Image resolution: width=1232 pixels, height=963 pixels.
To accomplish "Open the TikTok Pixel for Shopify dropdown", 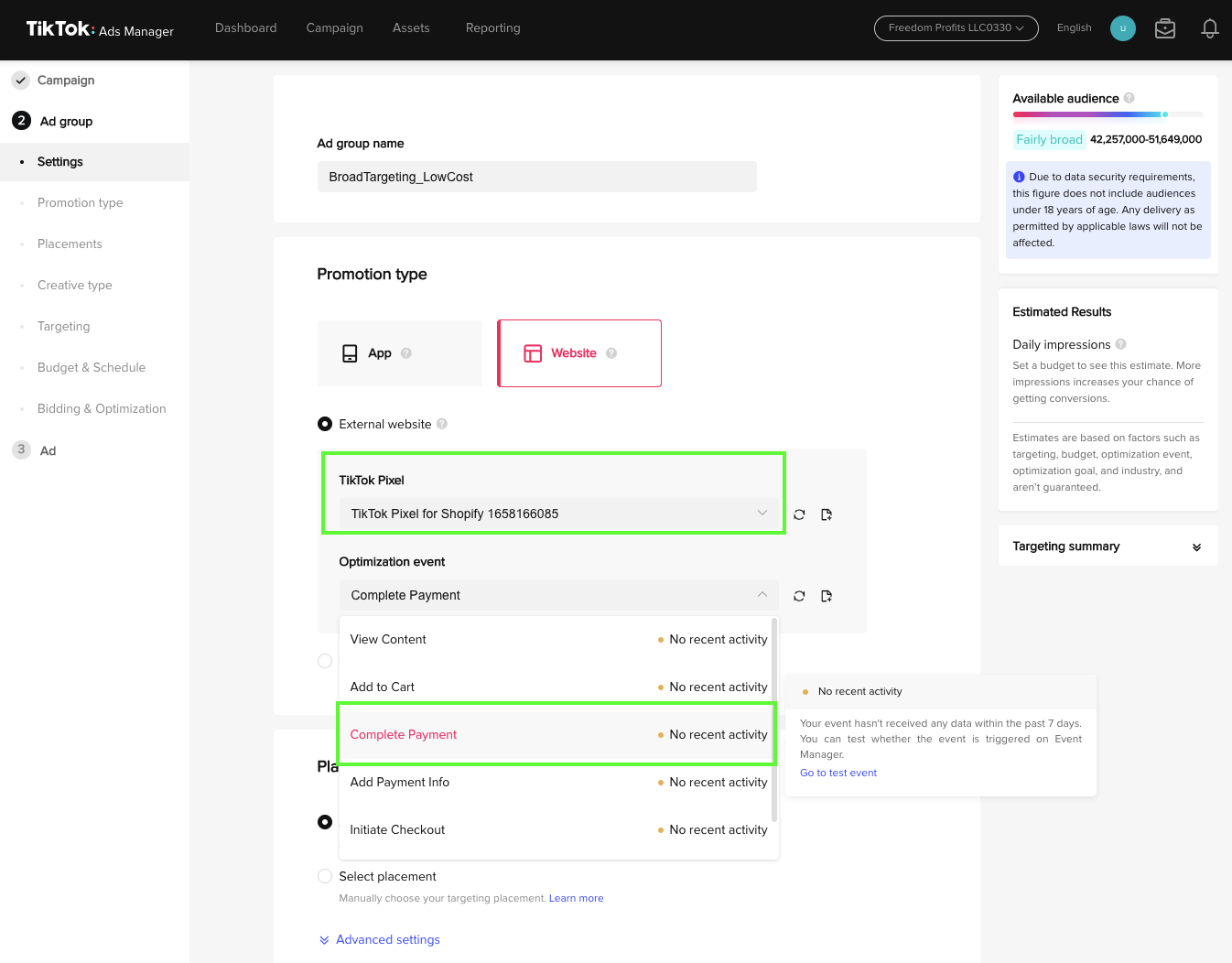I will (x=558, y=514).
